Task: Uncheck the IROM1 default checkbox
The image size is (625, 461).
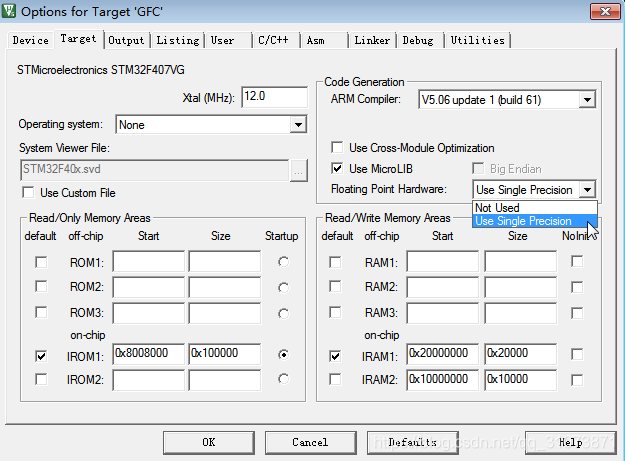Action: click(41, 356)
